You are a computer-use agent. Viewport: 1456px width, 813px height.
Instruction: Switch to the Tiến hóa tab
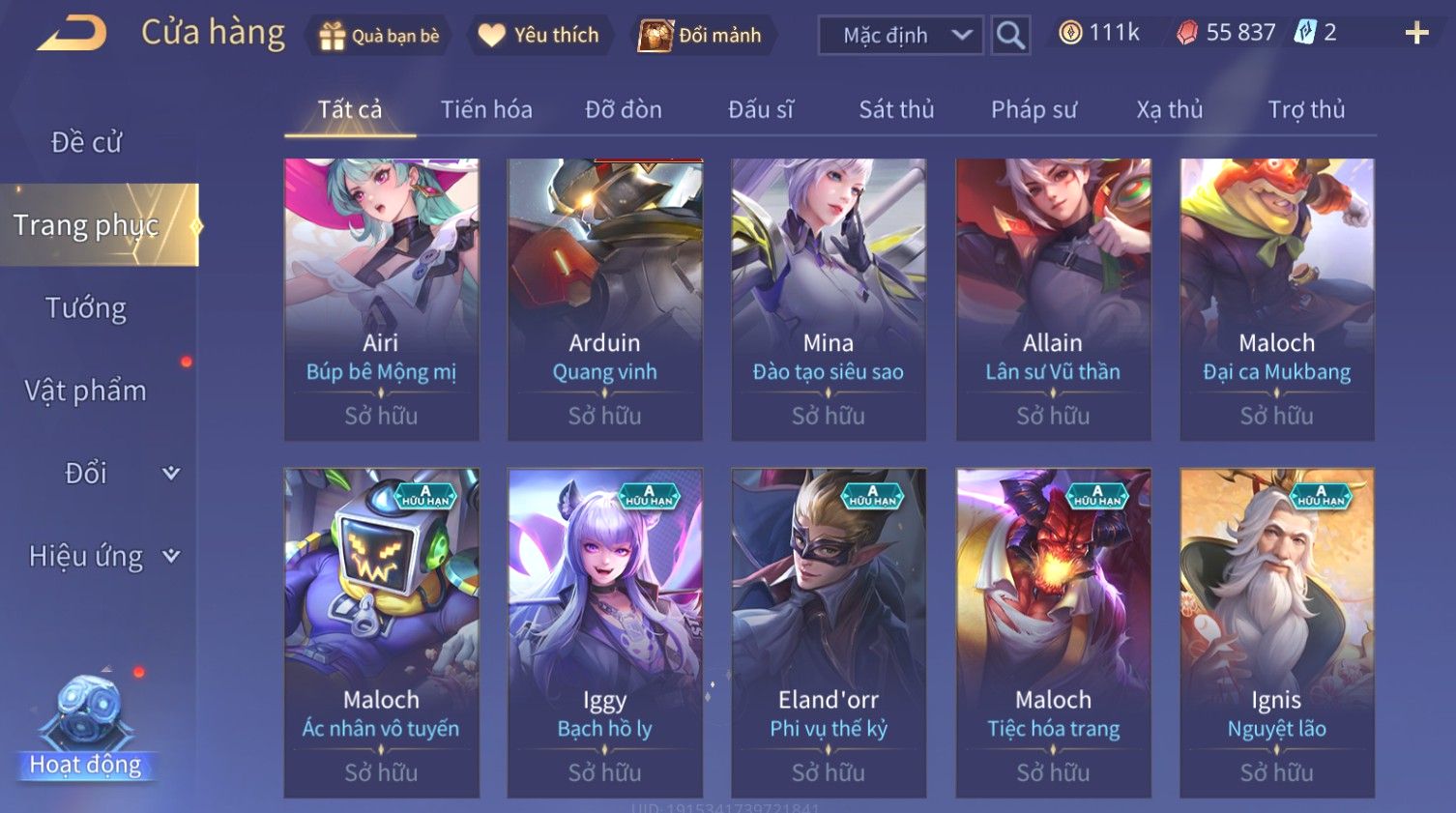[x=486, y=109]
